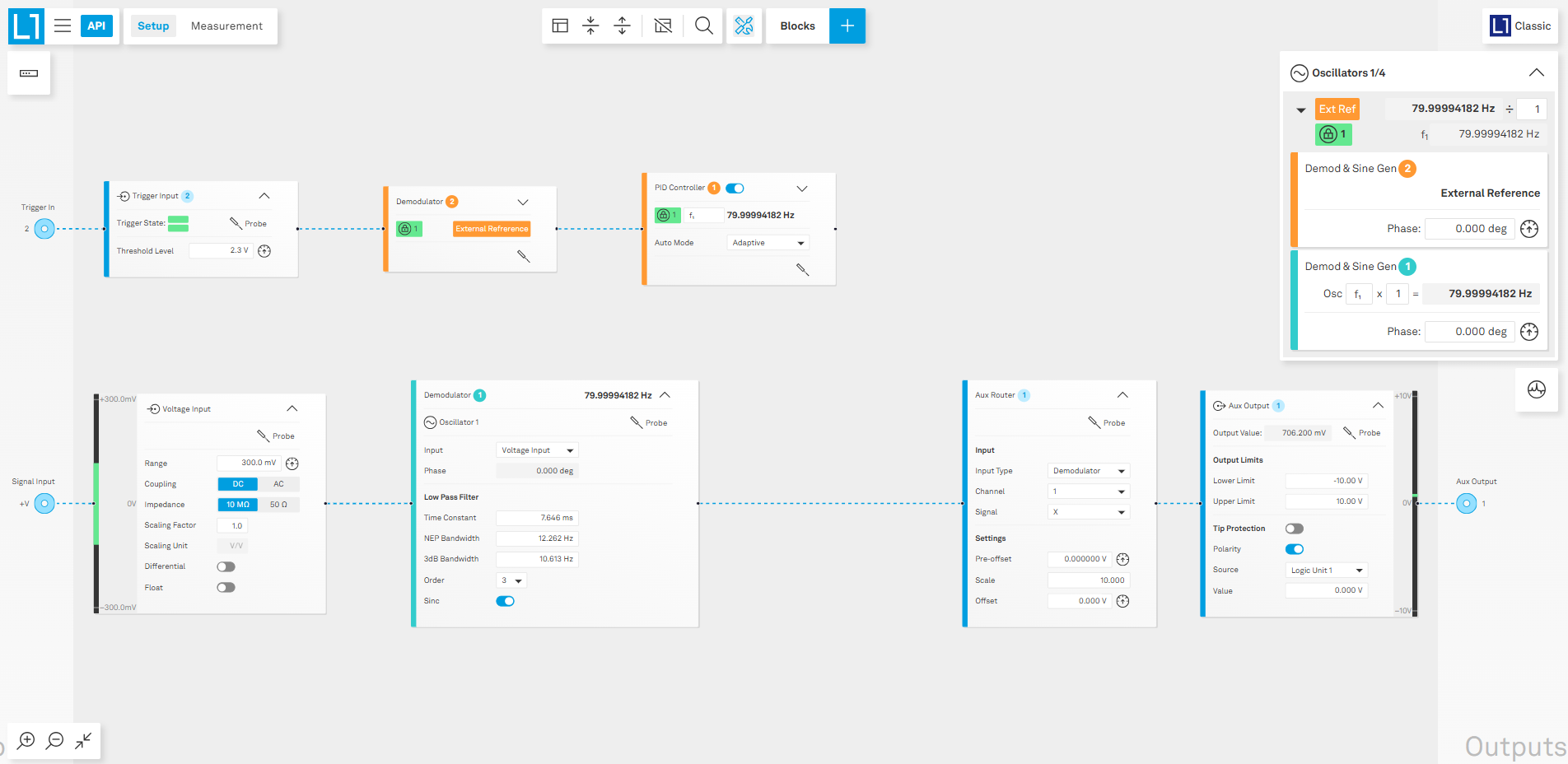This screenshot has width=1568, height=764.
Task: Open the Input Type Demodulator dropdown
Action: [x=1088, y=471]
